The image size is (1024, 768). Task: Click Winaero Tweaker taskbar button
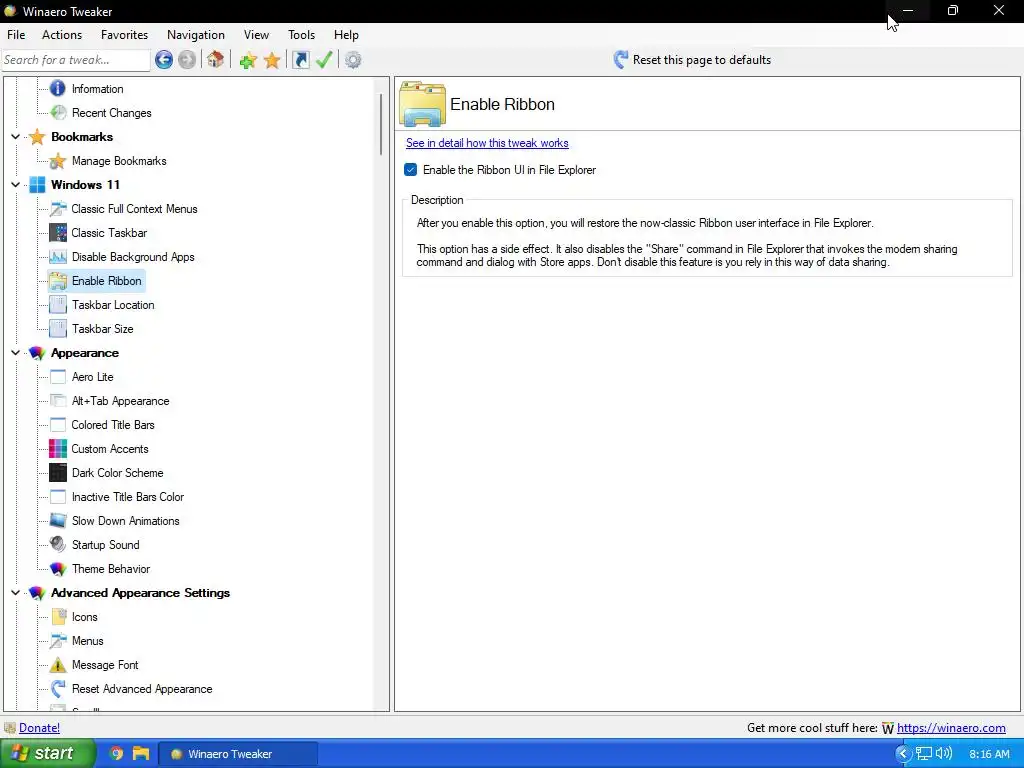click(x=239, y=754)
